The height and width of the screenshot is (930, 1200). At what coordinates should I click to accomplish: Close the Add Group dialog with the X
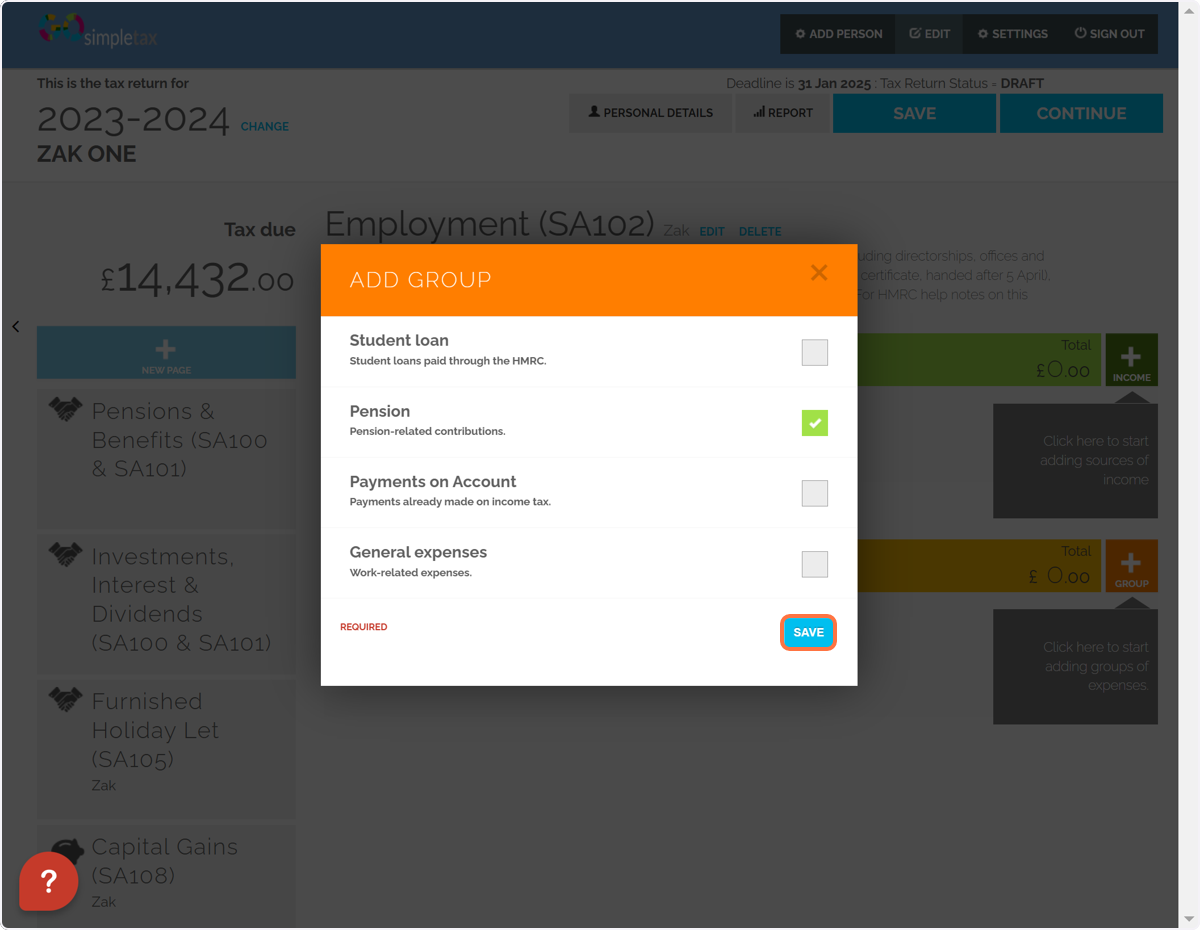(819, 273)
